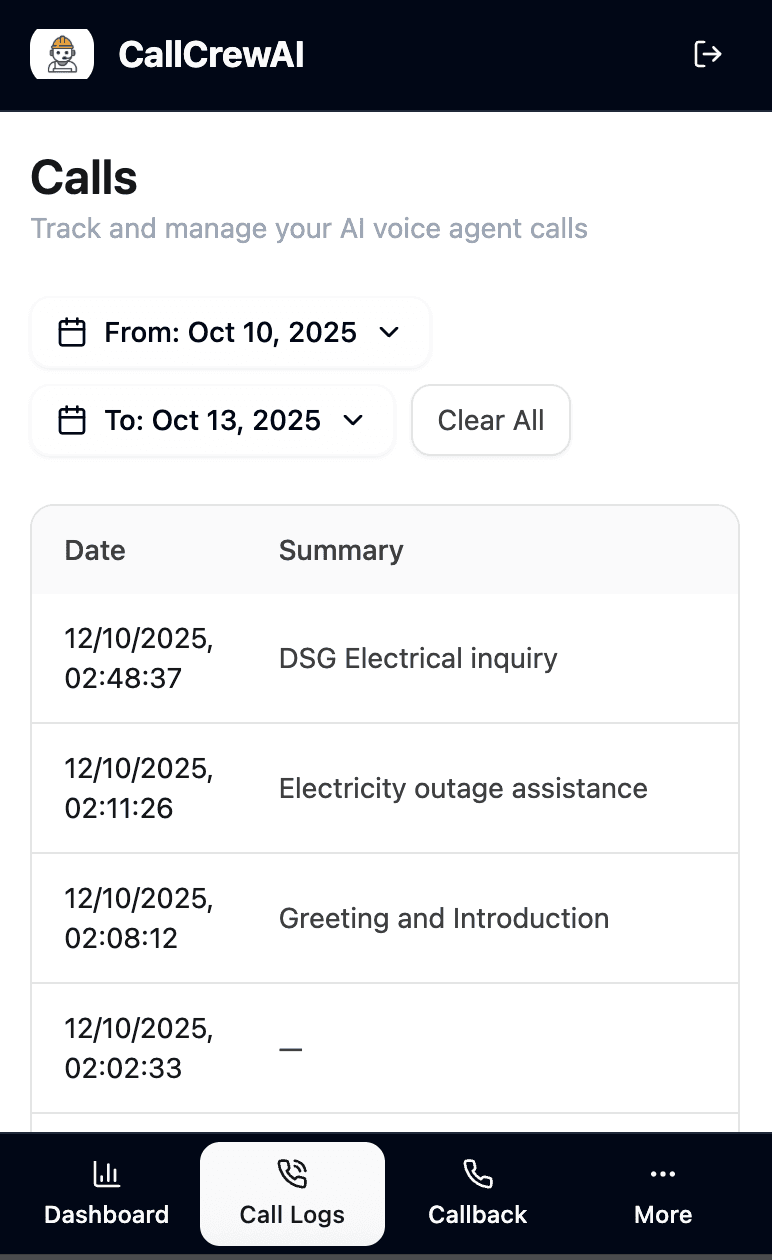Expand the To: Oct 13, 2025 chevron
The width and height of the screenshot is (772, 1260).
(x=353, y=420)
